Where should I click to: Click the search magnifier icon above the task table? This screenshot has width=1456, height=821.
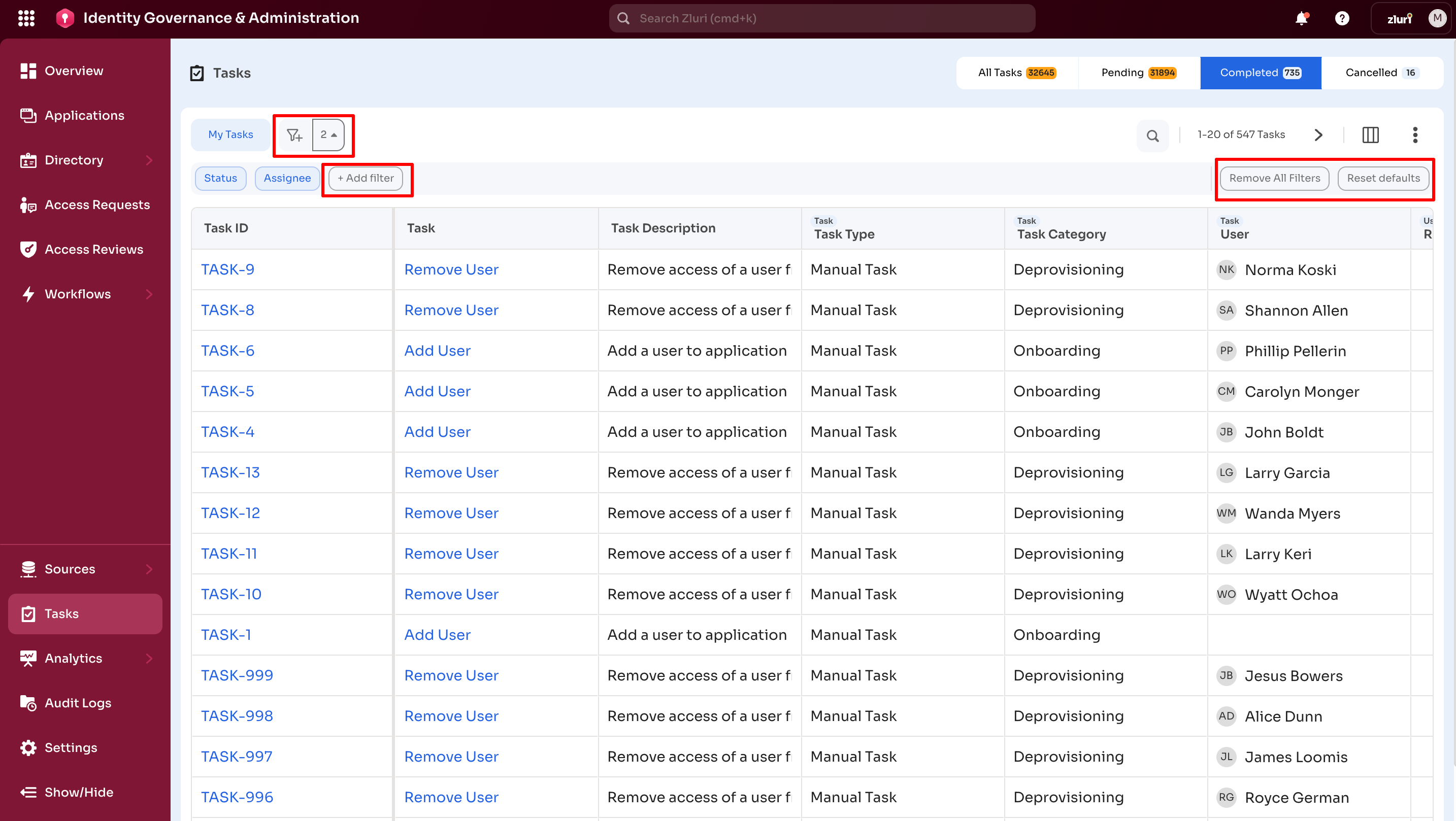click(1152, 134)
